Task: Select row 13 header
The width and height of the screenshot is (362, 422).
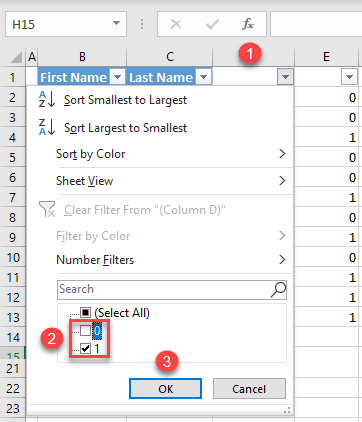Action: [12, 317]
